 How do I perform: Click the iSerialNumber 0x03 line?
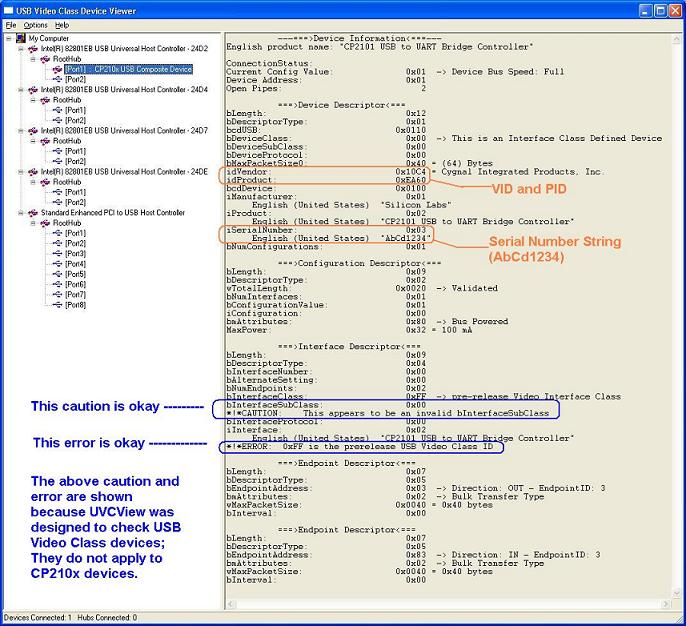click(326, 230)
